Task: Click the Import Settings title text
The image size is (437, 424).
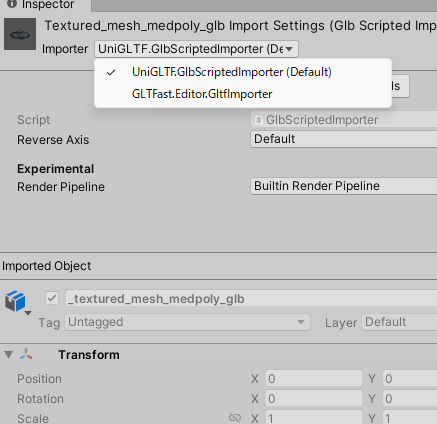Action: coord(241,26)
